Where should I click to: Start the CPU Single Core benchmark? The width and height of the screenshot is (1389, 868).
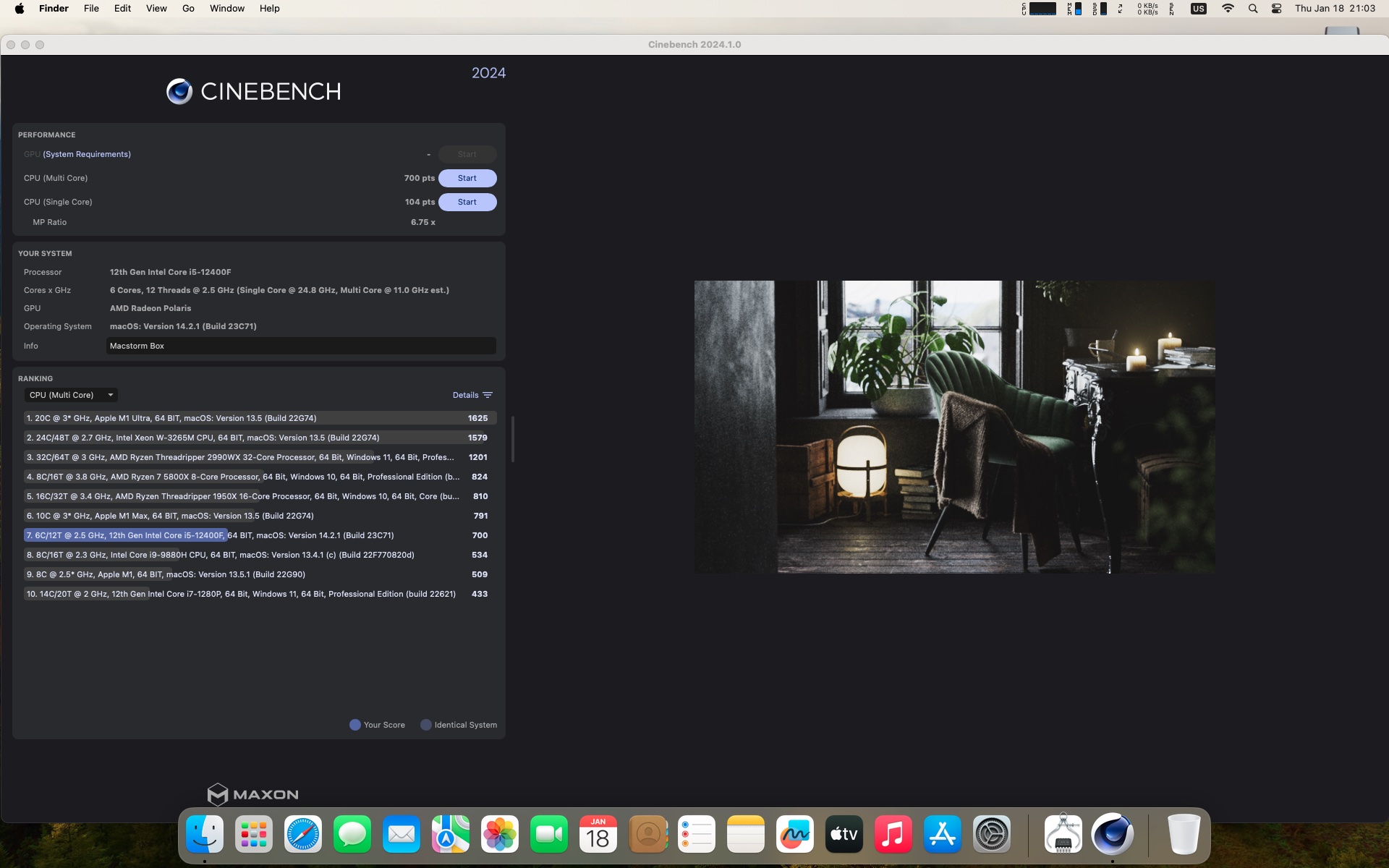pyautogui.click(x=467, y=202)
